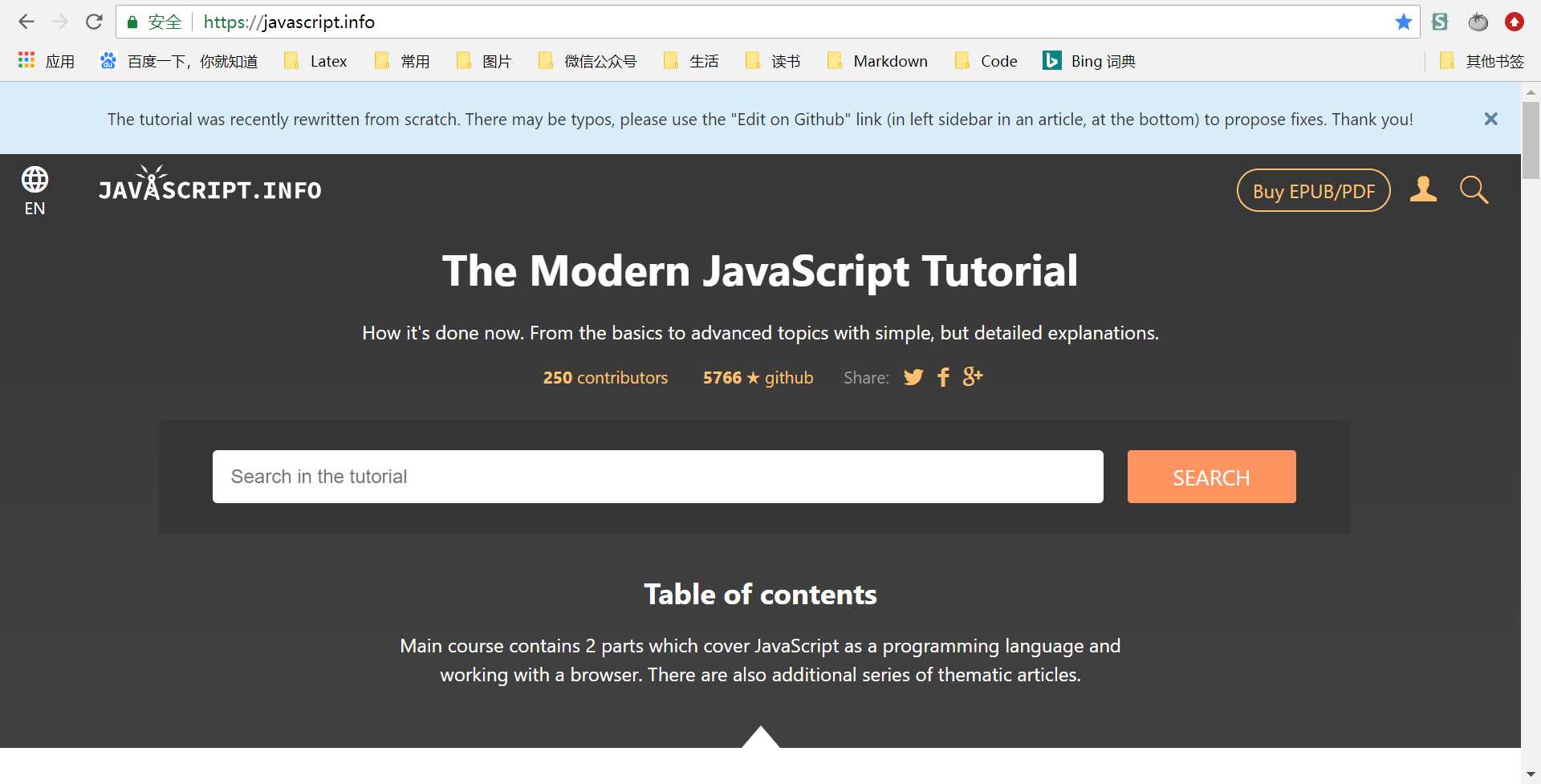This screenshot has width=1541, height=784.
Task: Share the tutorial on Facebook
Action: click(943, 377)
